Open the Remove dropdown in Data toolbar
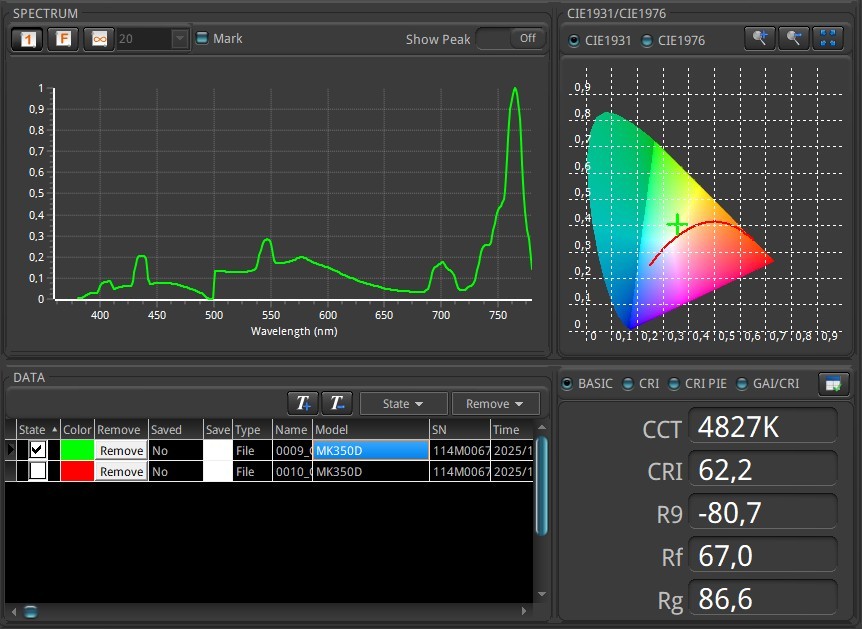Image resolution: width=862 pixels, height=629 pixels. tap(495, 403)
